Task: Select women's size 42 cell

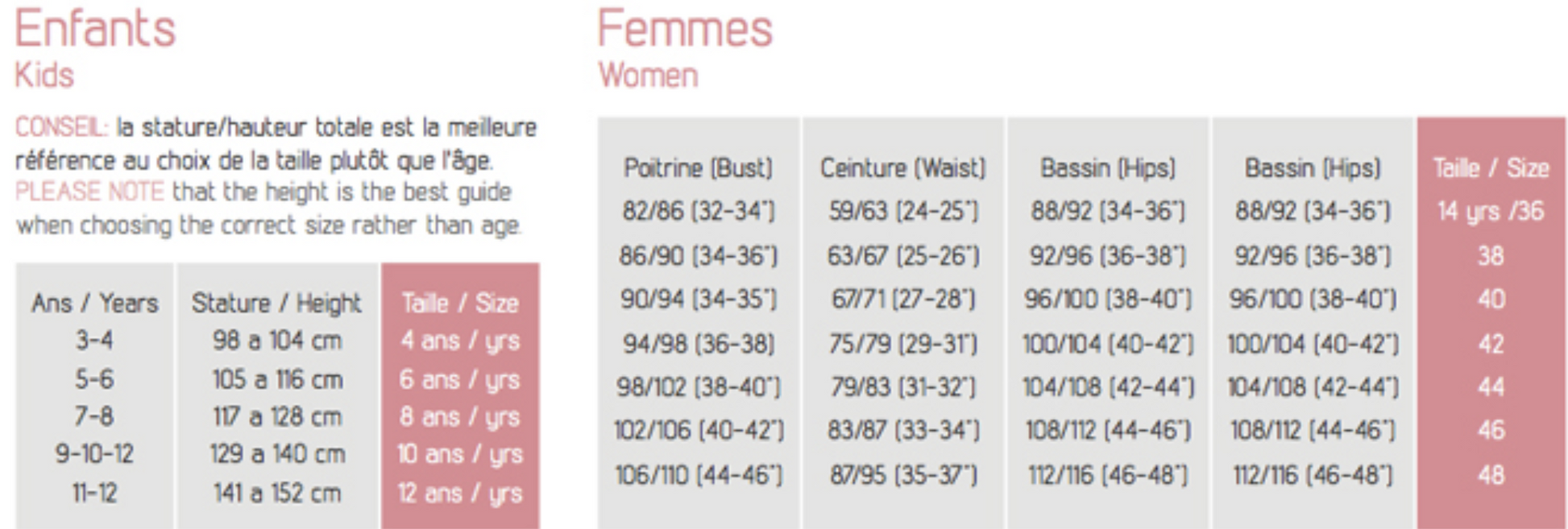Action: click(1491, 344)
